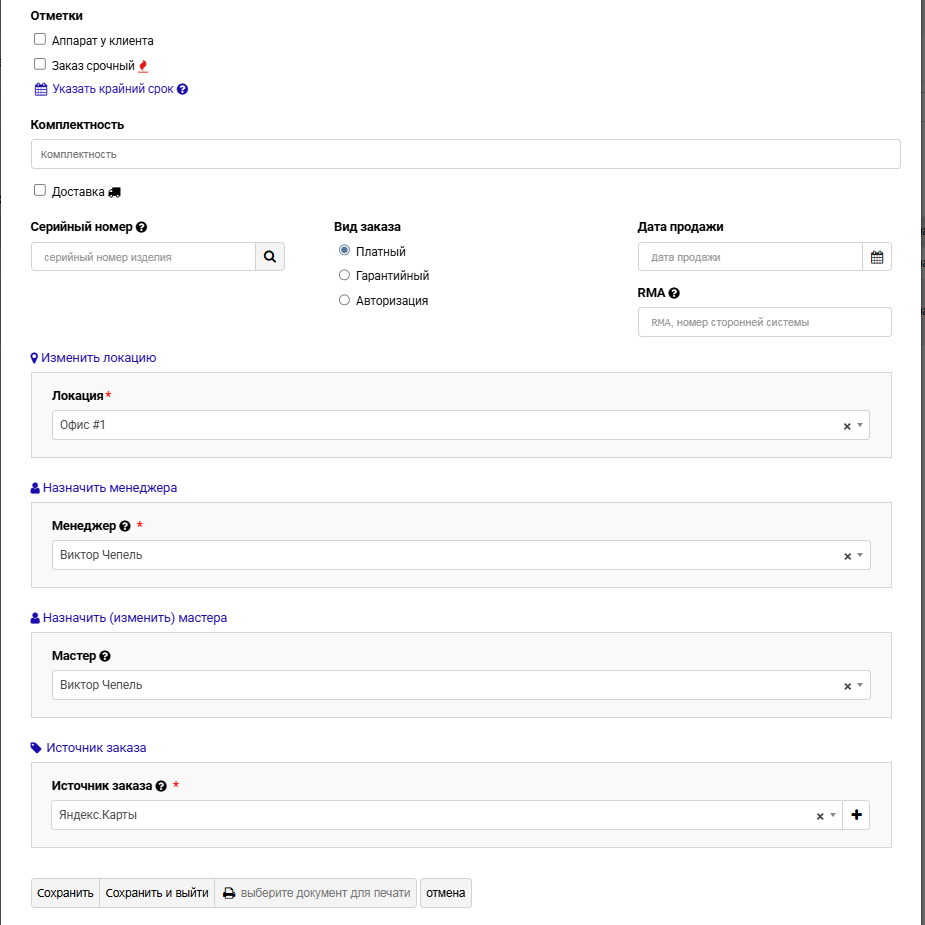Enable the Аппарат у клиента checkbox
Image resolution: width=925 pixels, height=925 pixels.
coord(40,40)
